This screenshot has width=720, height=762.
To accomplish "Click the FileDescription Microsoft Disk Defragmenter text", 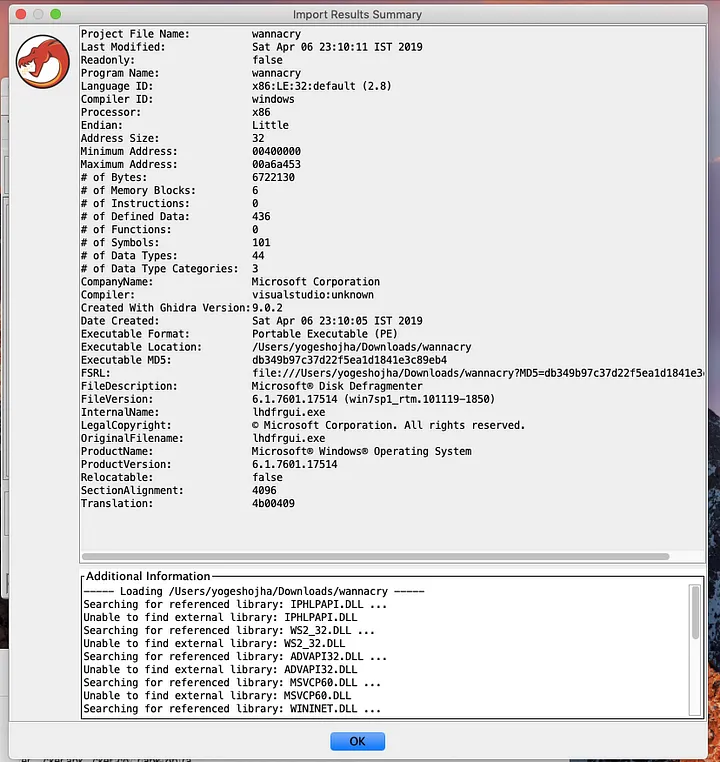I will coord(336,386).
